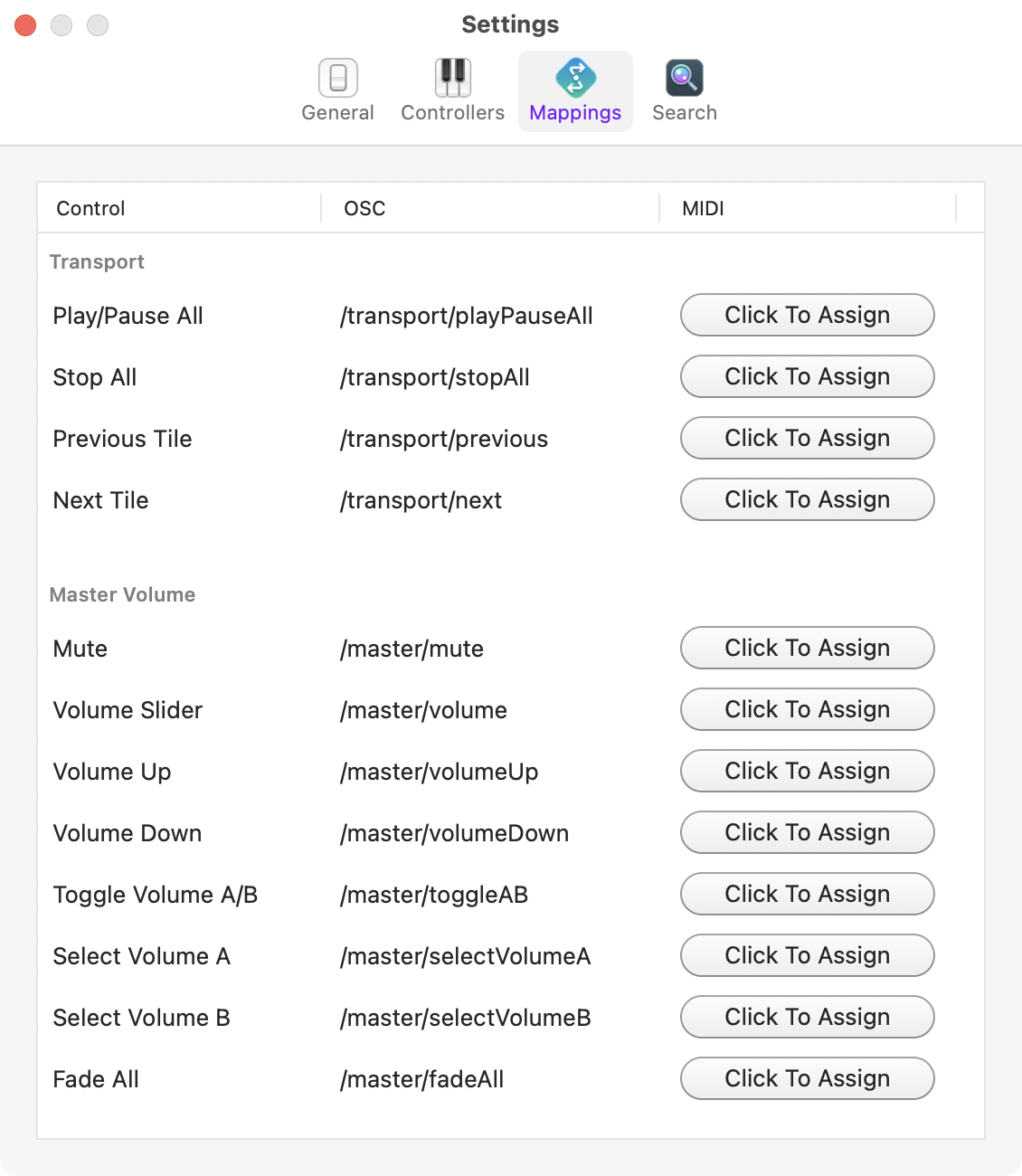The image size is (1022, 1176).
Task: Assign MIDI to Play/Pause All
Action: (808, 315)
